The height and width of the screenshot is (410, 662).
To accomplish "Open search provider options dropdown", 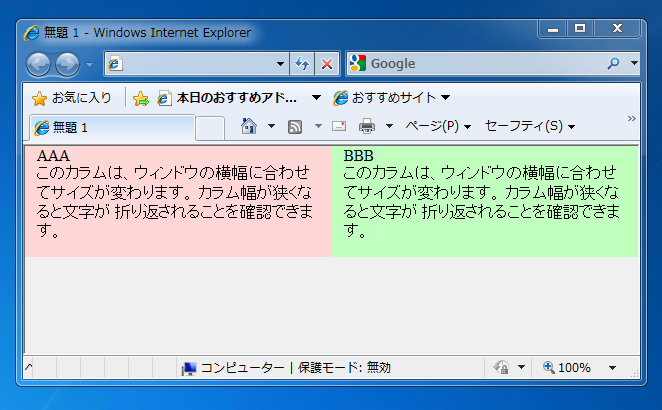I will coord(634,63).
